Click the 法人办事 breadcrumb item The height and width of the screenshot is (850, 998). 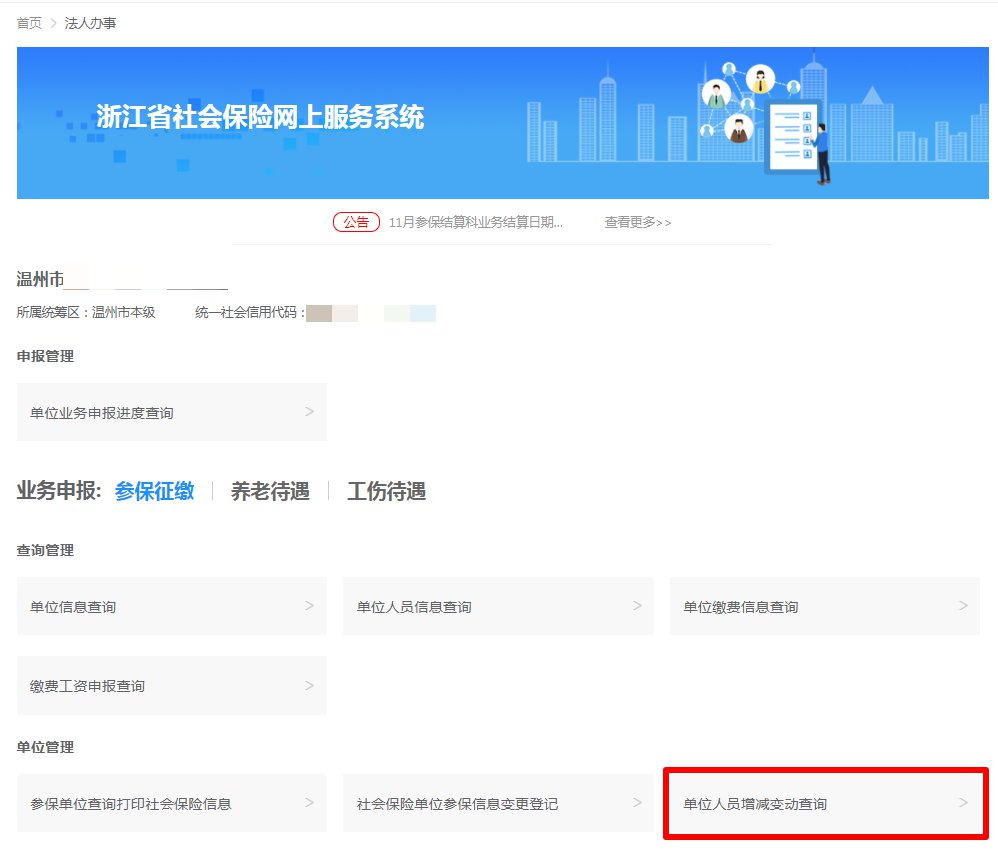pyautogui.click(x=90, y=23)
